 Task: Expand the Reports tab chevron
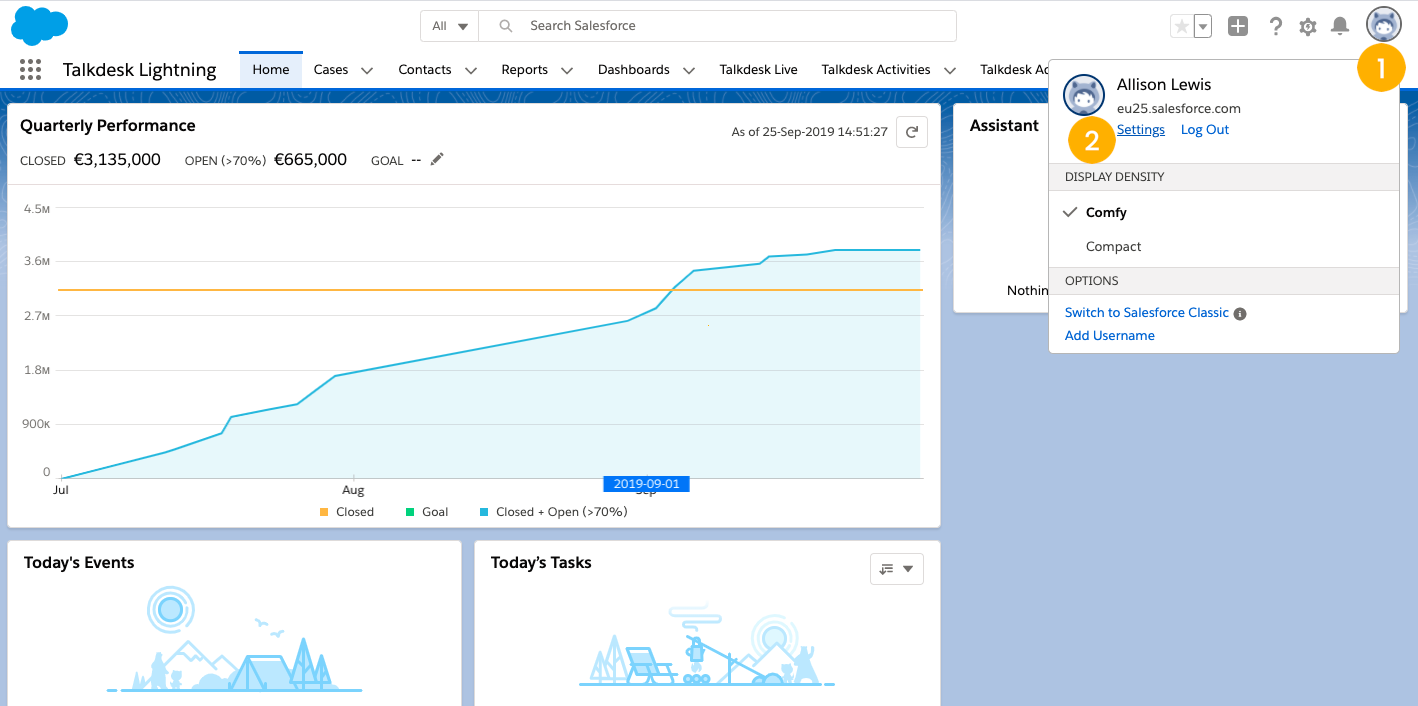[567, 70]
